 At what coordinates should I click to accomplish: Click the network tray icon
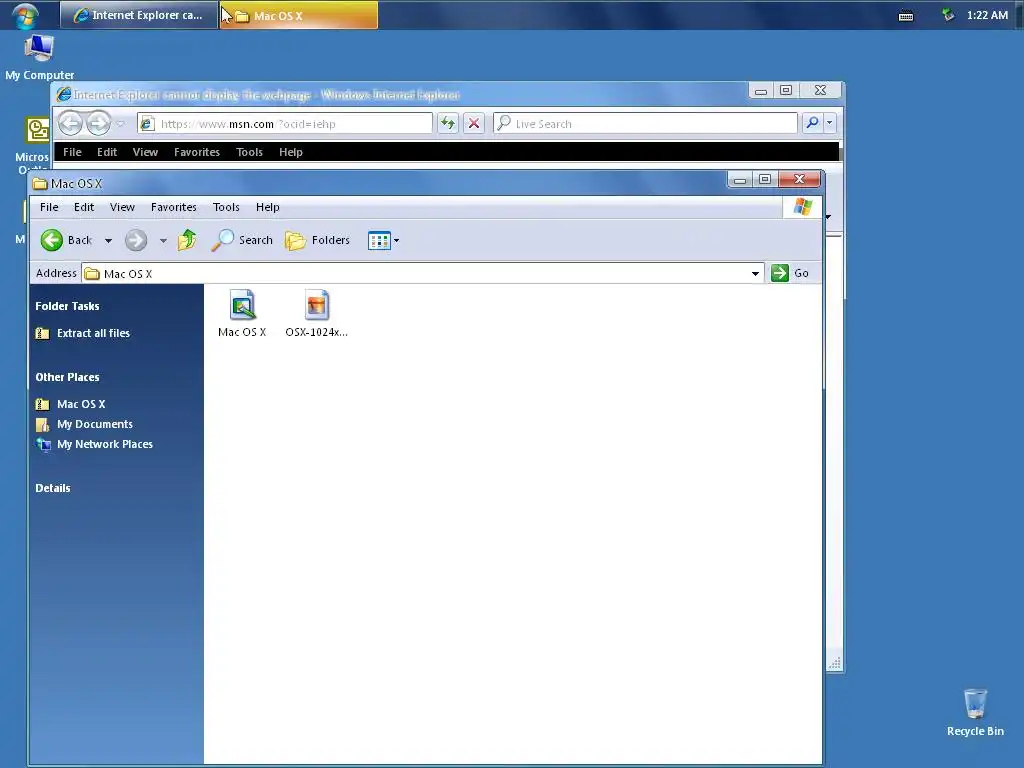(948, 15)
